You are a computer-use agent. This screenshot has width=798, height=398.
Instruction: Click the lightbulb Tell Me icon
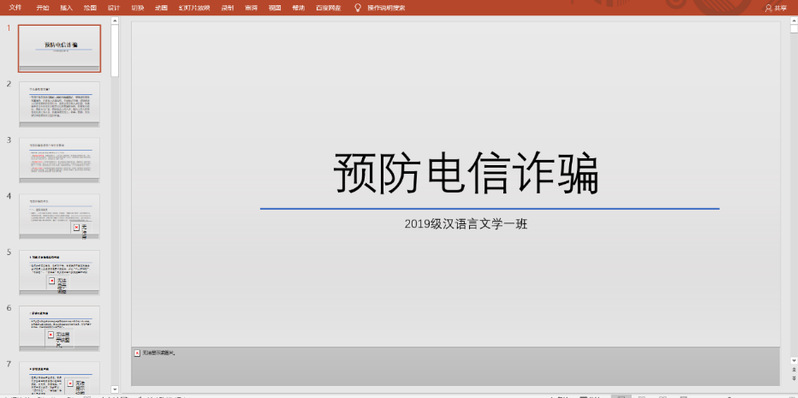tap(358, 8)
